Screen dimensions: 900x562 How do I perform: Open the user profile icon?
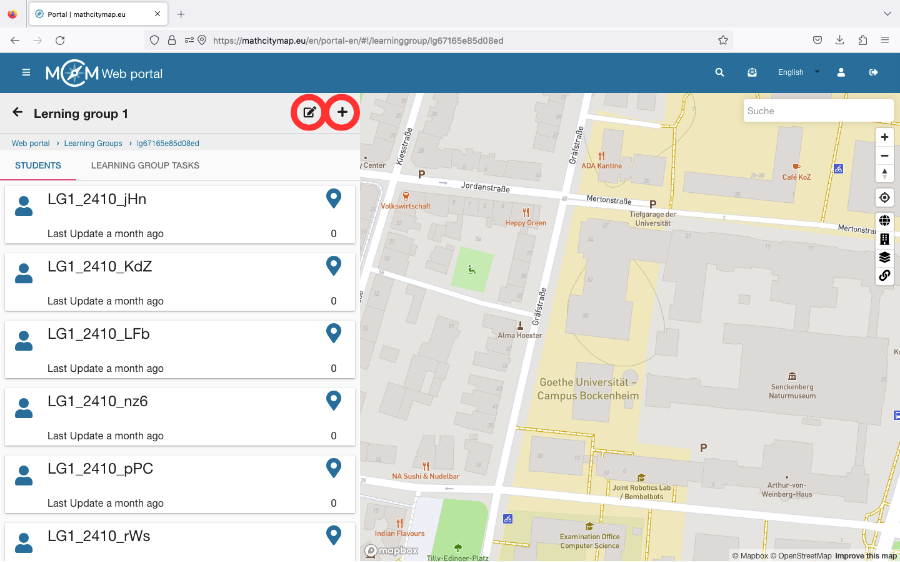[841, 73]
